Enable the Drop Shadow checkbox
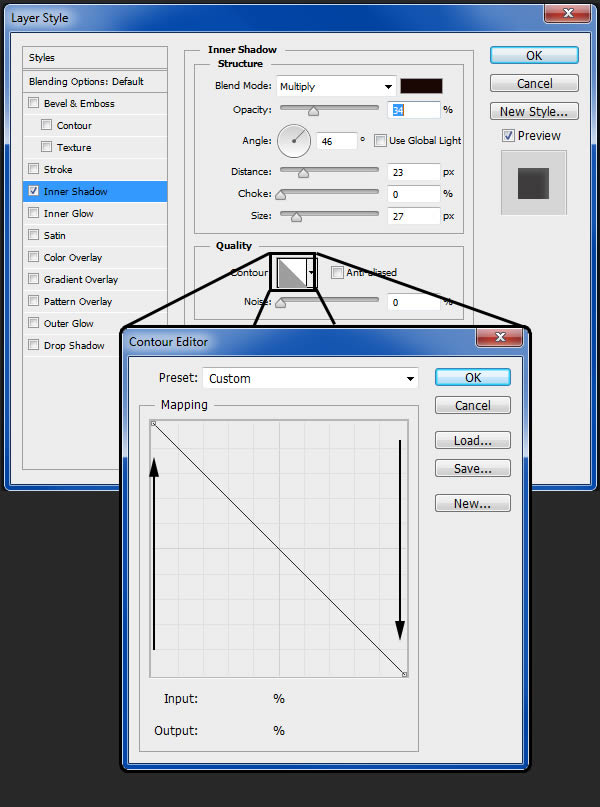The height and width of the screenshot is (807, 600). [33, 345]
